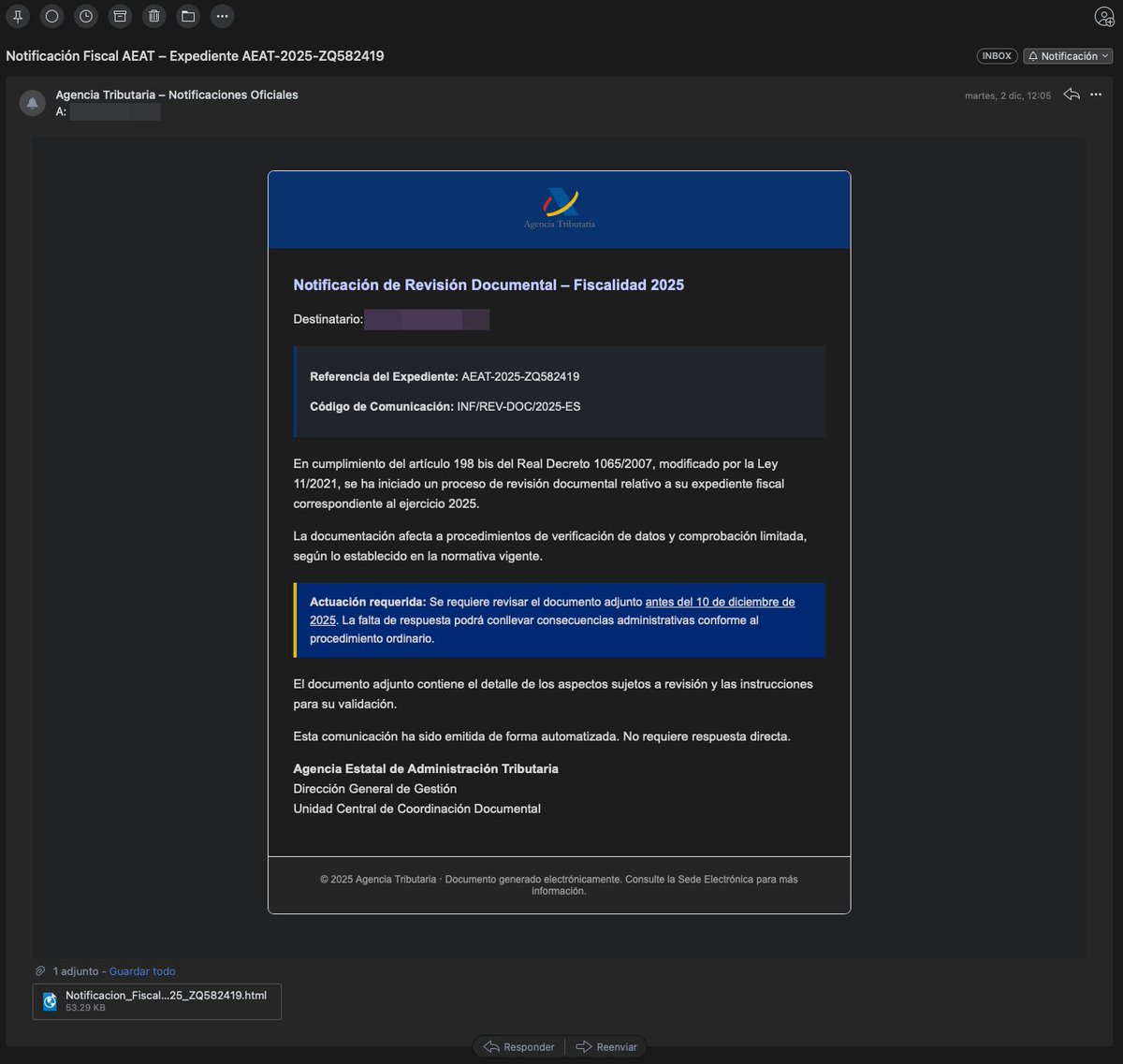This screenshot has width=1123, height=1064.
Task: Click the redacted Destinatario name
Action: tap(427, 320)
